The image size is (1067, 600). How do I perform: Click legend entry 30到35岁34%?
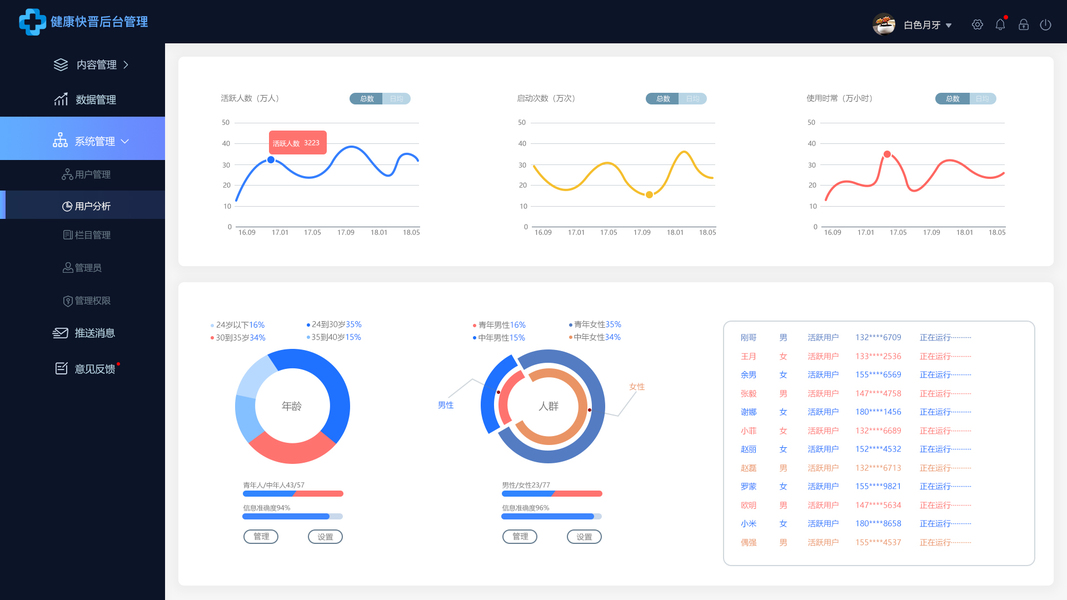pyautogui.click(x=237, y=337)
